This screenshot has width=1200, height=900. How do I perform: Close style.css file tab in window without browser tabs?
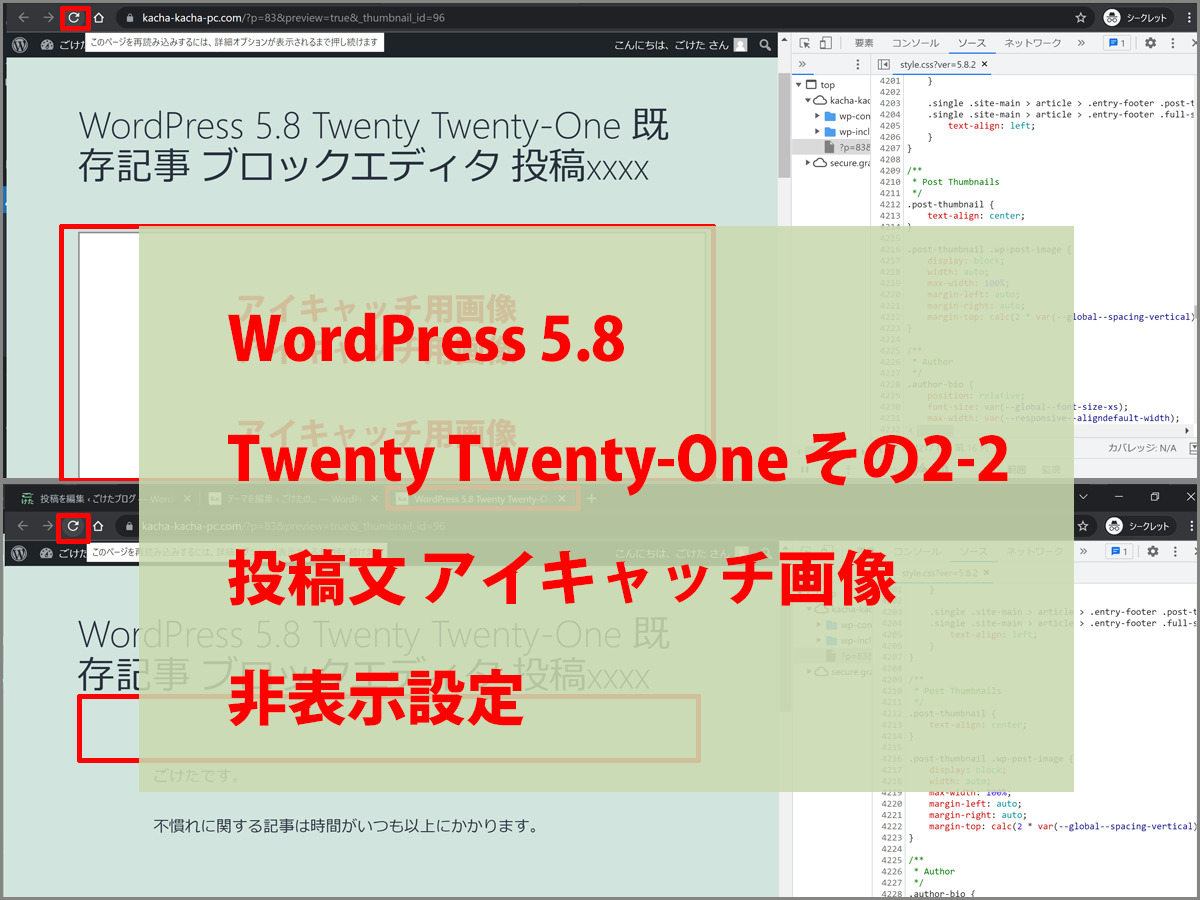[x=984, y=64]
